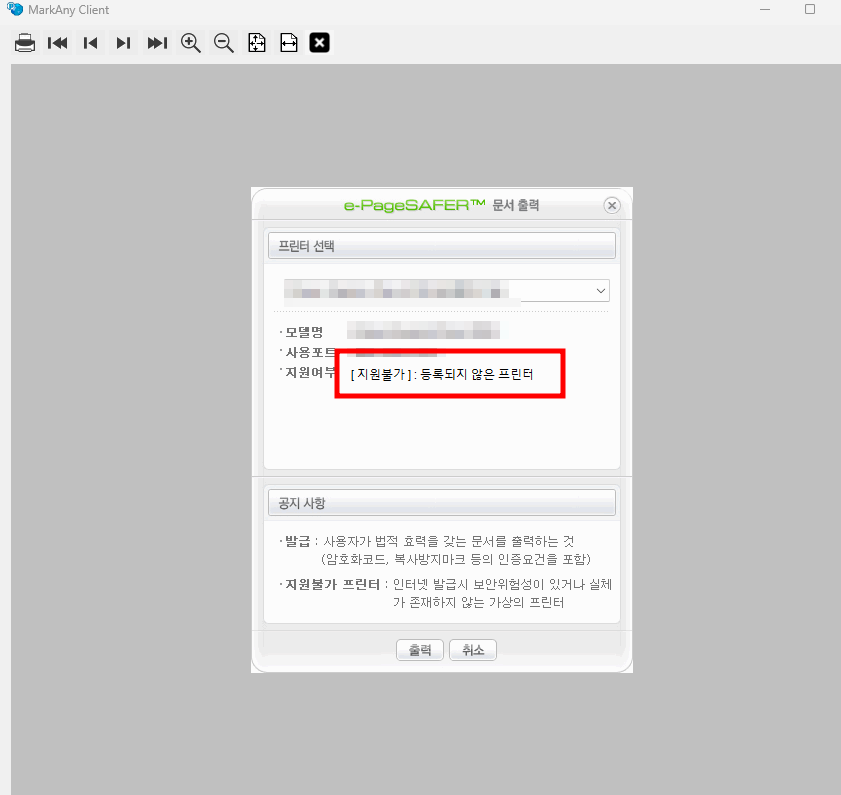Go to the previous page
Screen dimensions: 841x795
(91, 43)
